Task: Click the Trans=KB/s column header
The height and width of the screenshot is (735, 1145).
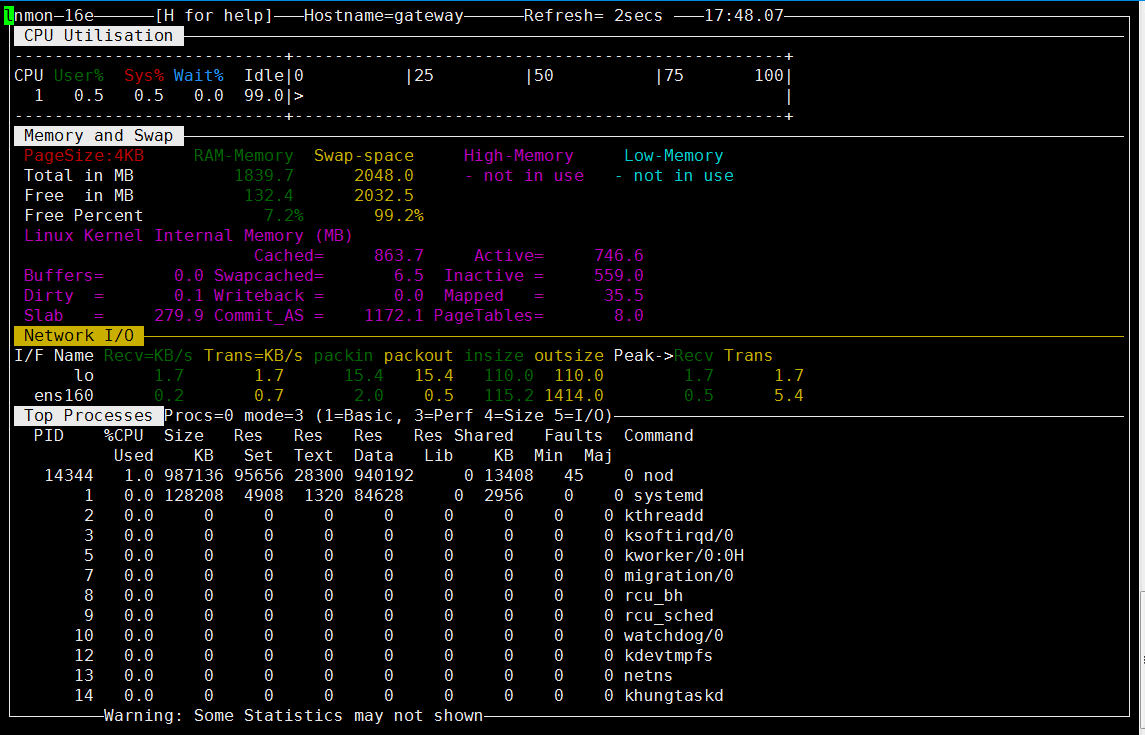Action: [253, 356]
